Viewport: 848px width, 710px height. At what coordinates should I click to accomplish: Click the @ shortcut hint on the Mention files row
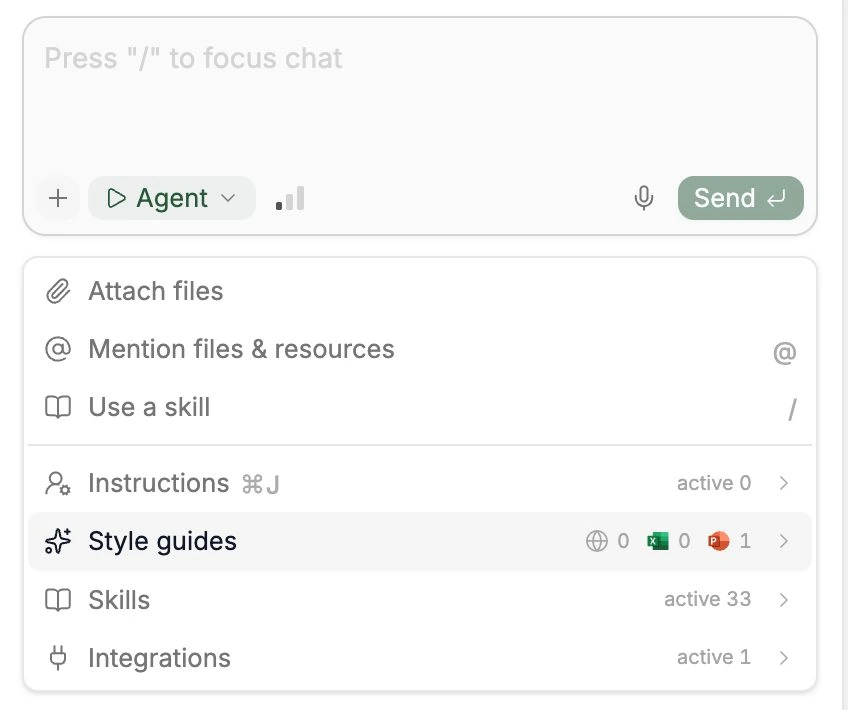[785, 353]
